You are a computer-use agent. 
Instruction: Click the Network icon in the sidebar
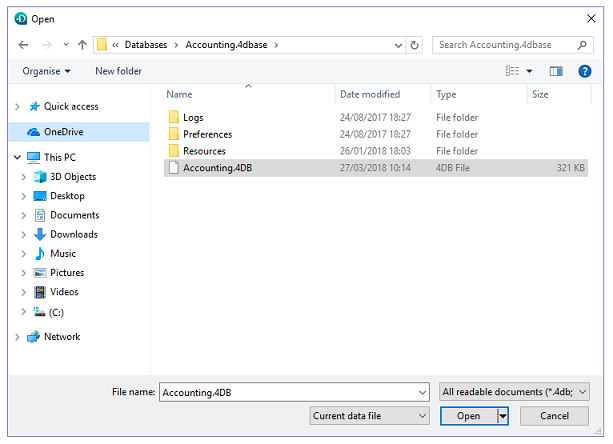pos(34,337)
